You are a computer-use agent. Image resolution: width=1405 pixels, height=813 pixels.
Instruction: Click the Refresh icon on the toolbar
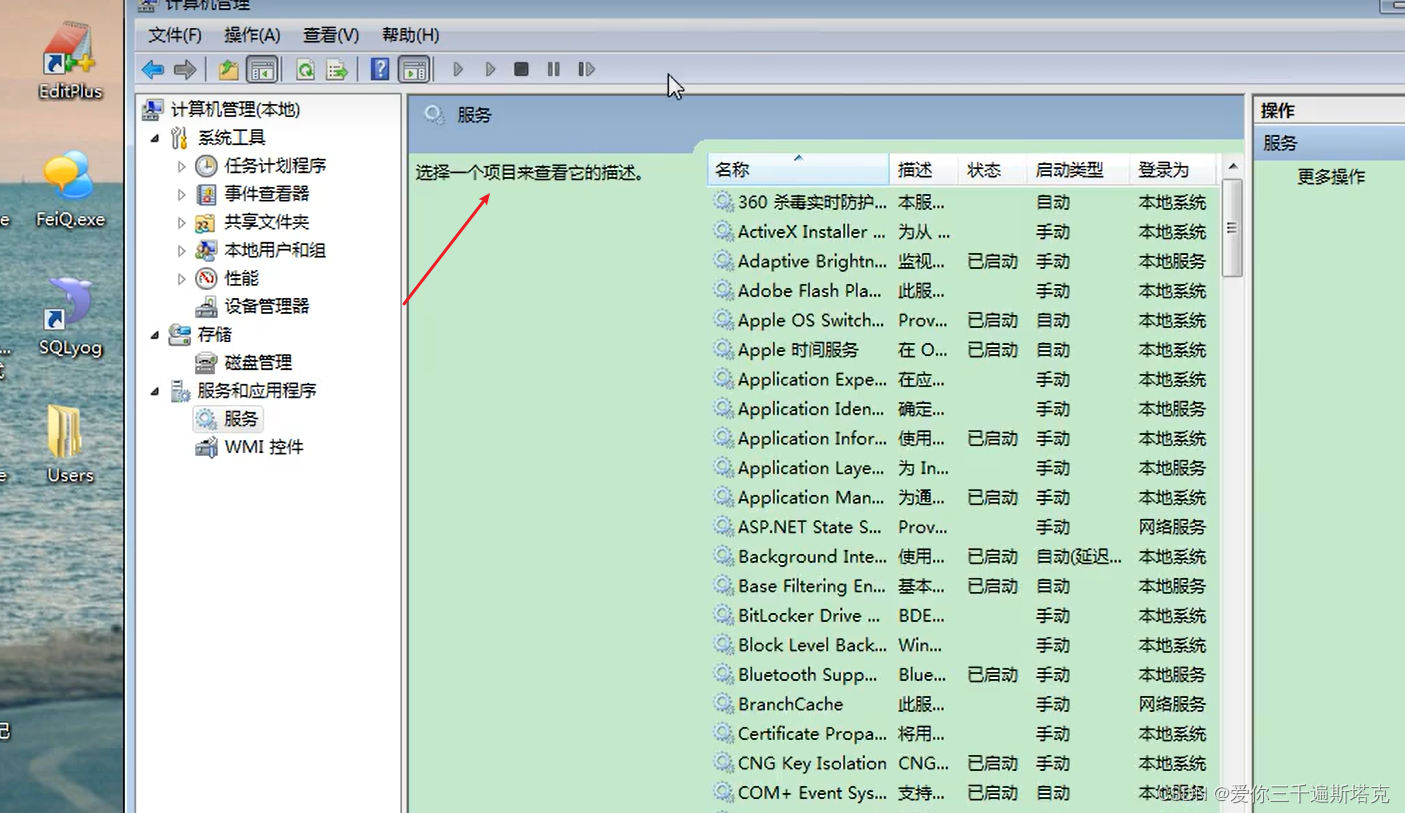[306, 69]
